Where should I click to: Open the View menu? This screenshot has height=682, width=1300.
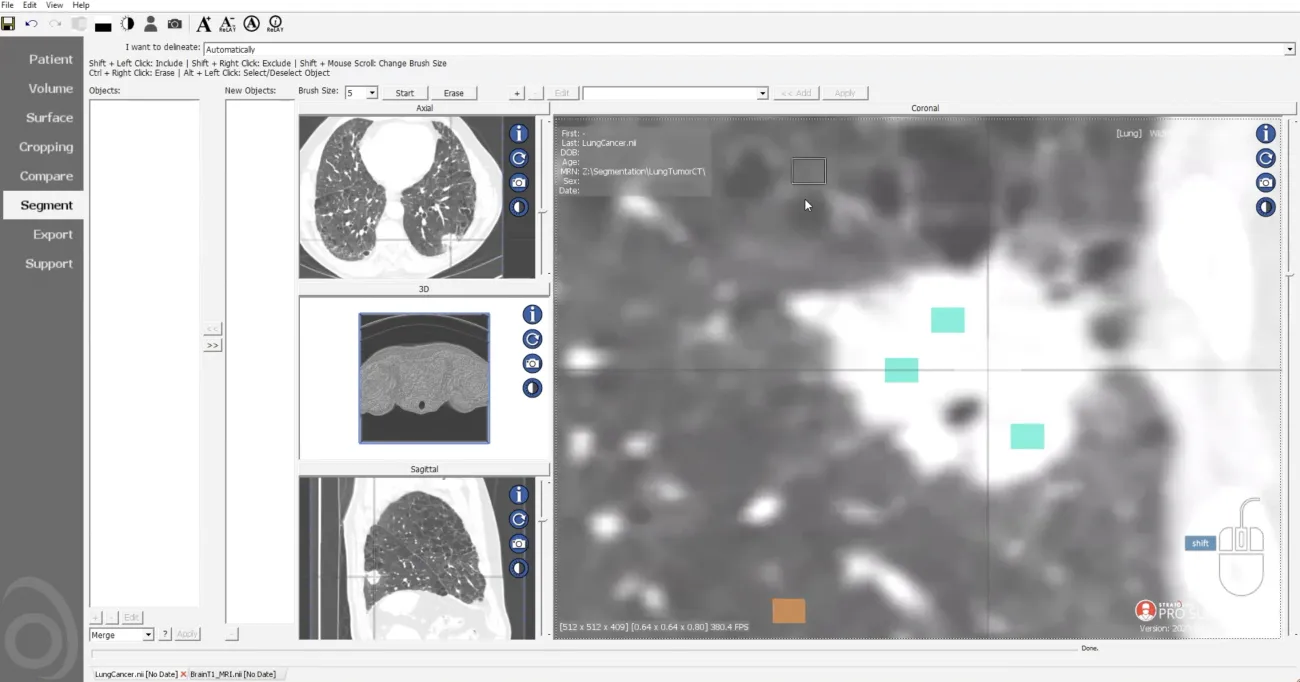coord(54,5)
